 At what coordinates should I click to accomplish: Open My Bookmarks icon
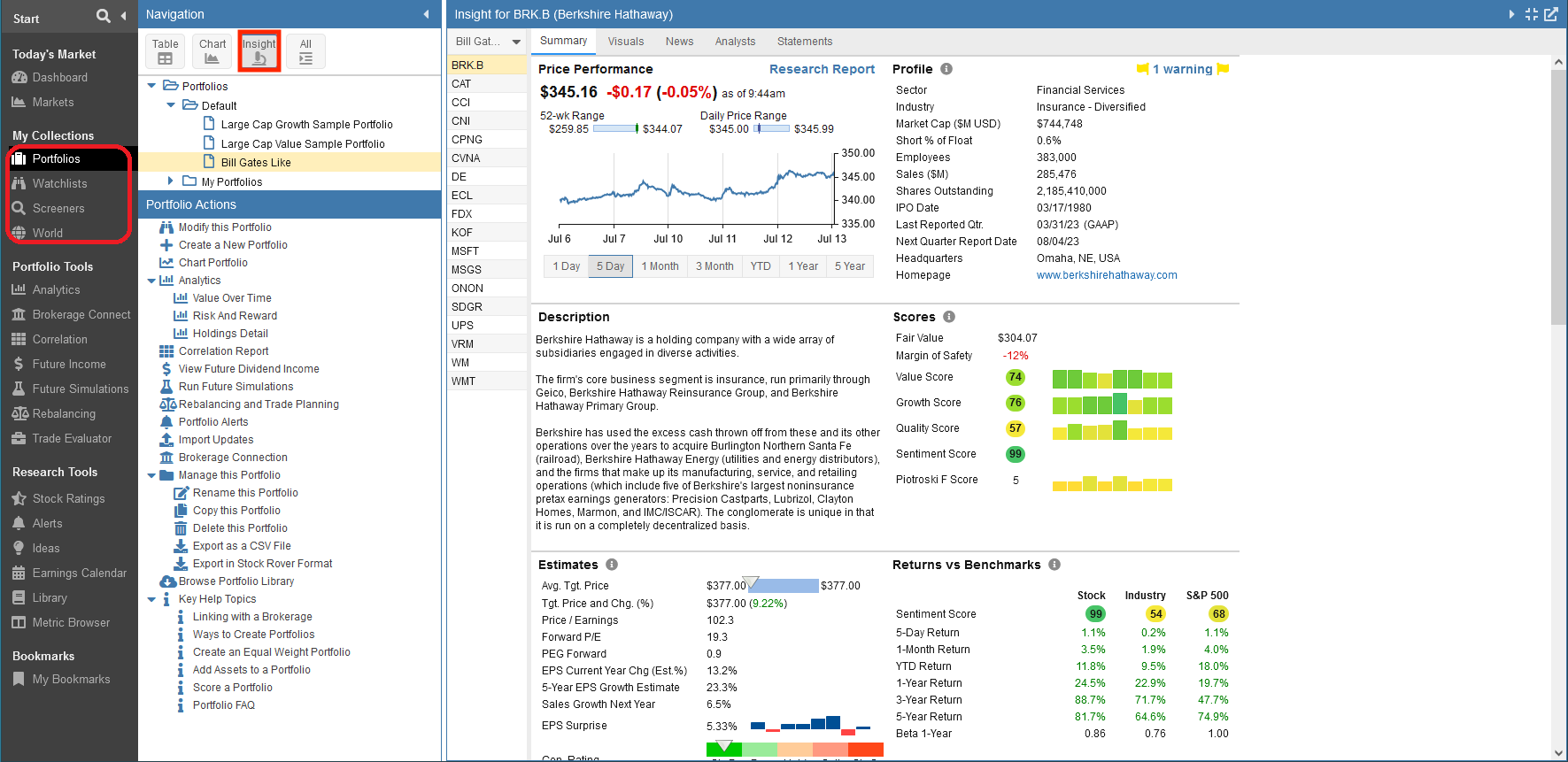(x=19, y=679)
